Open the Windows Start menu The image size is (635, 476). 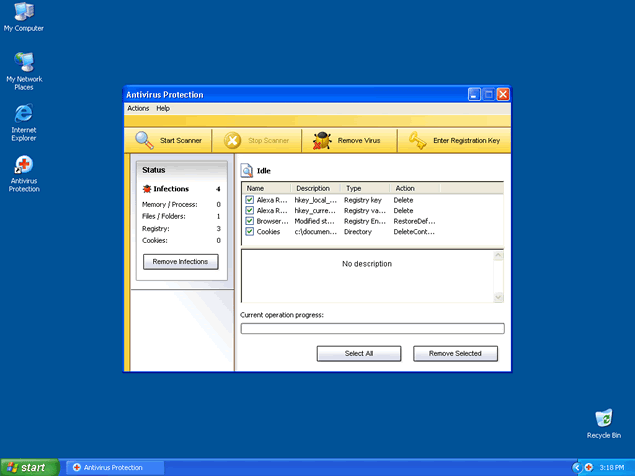27,467
